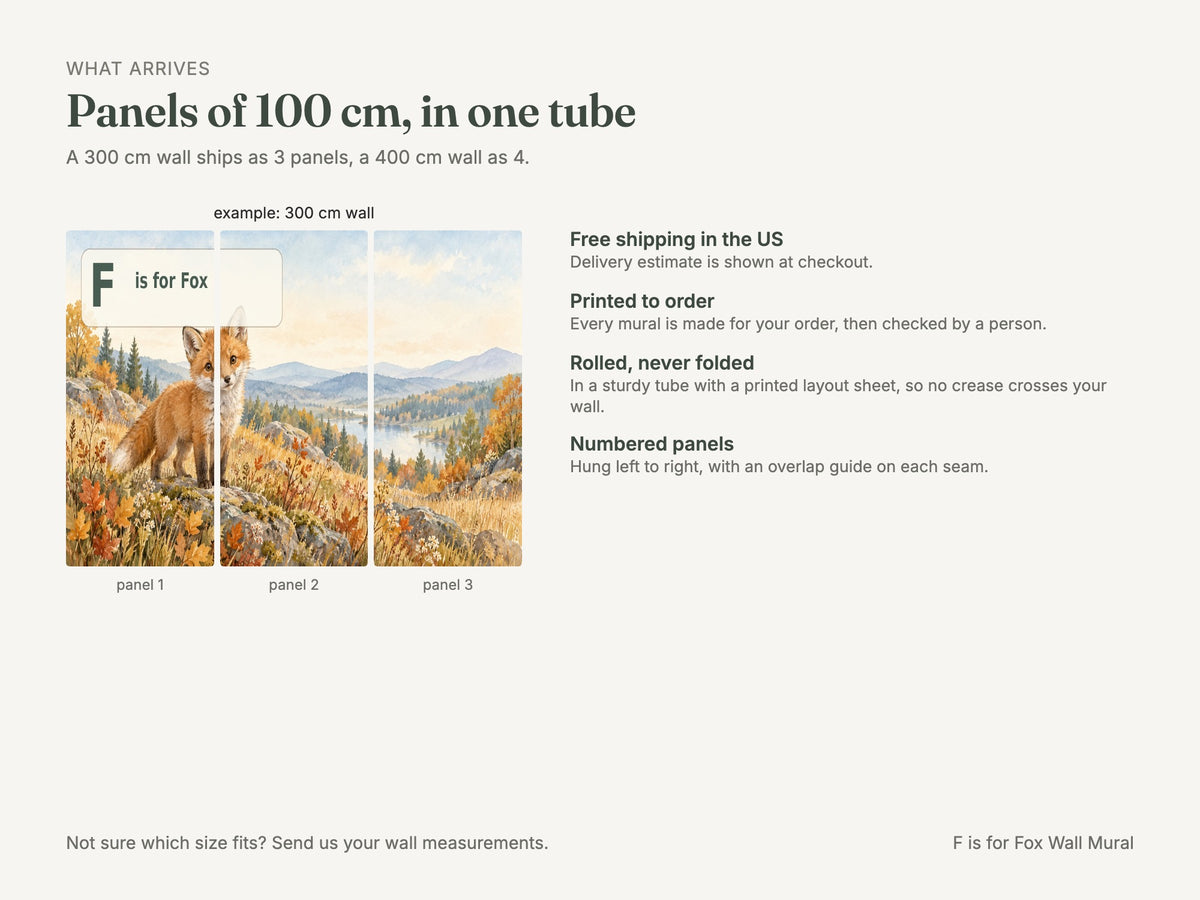Select the 'panel 2' caption
1200x900 pixels.
point(294,585)
